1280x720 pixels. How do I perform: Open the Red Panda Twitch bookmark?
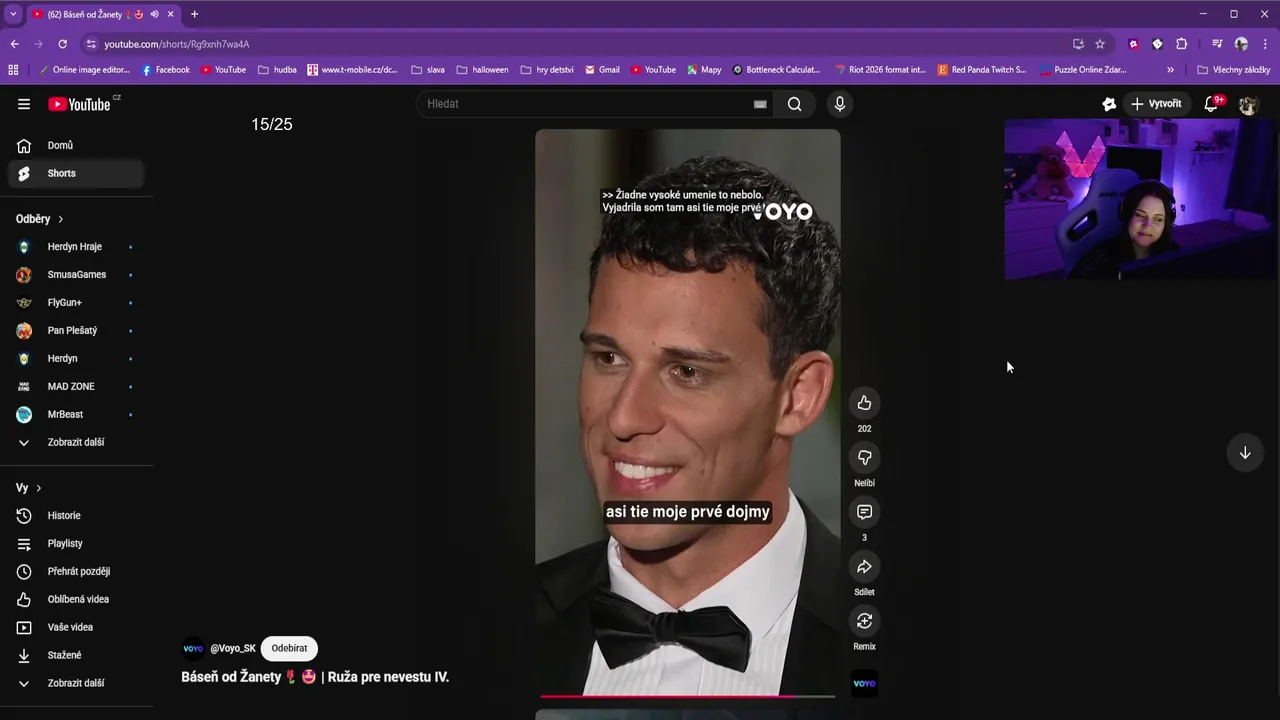pos(982,70)
